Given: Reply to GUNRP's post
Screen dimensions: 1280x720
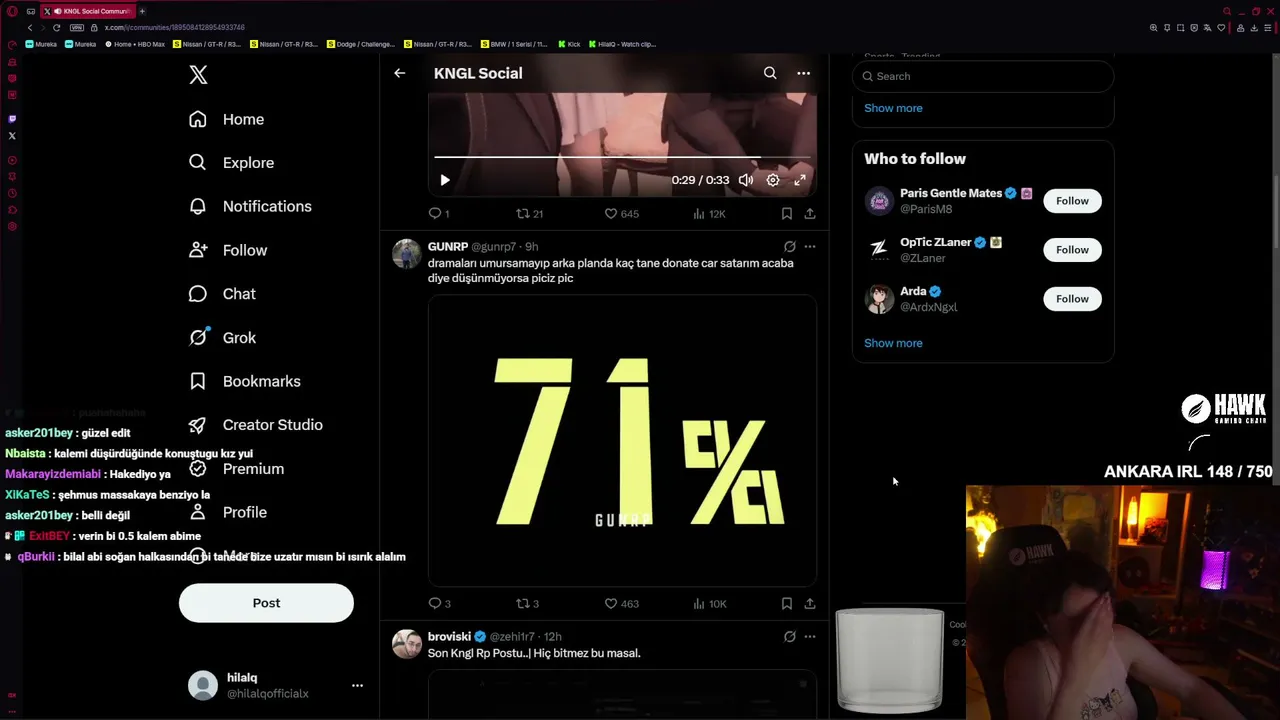Looking at the screenshot, I should (x=439, y=604).
